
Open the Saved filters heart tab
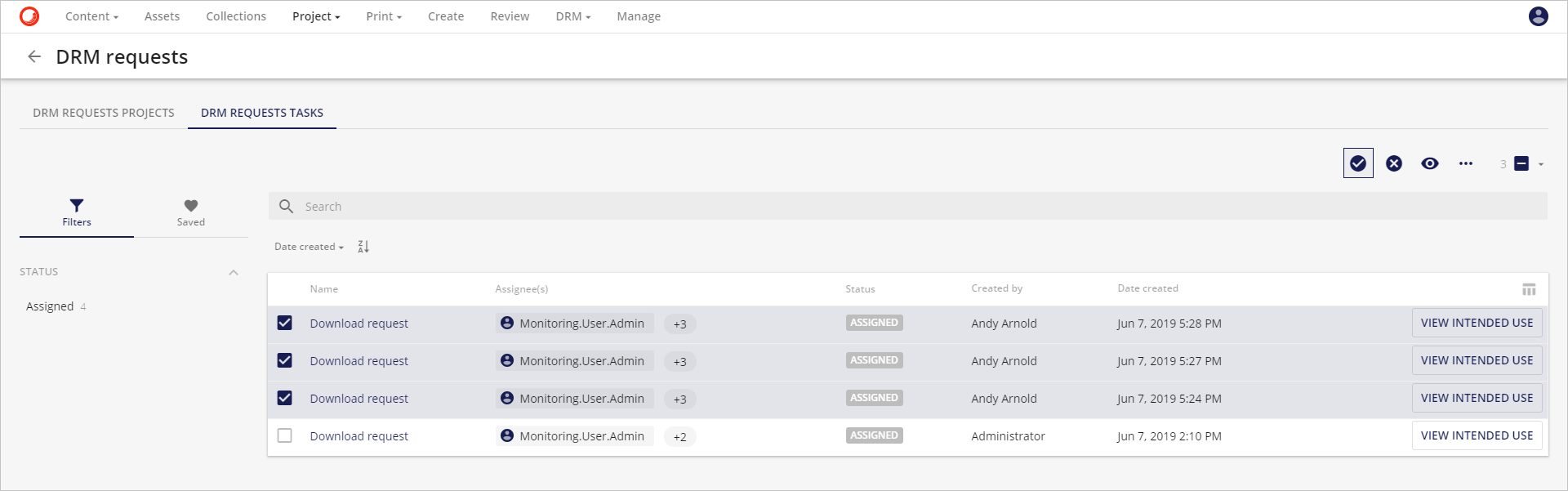[190, 212]
